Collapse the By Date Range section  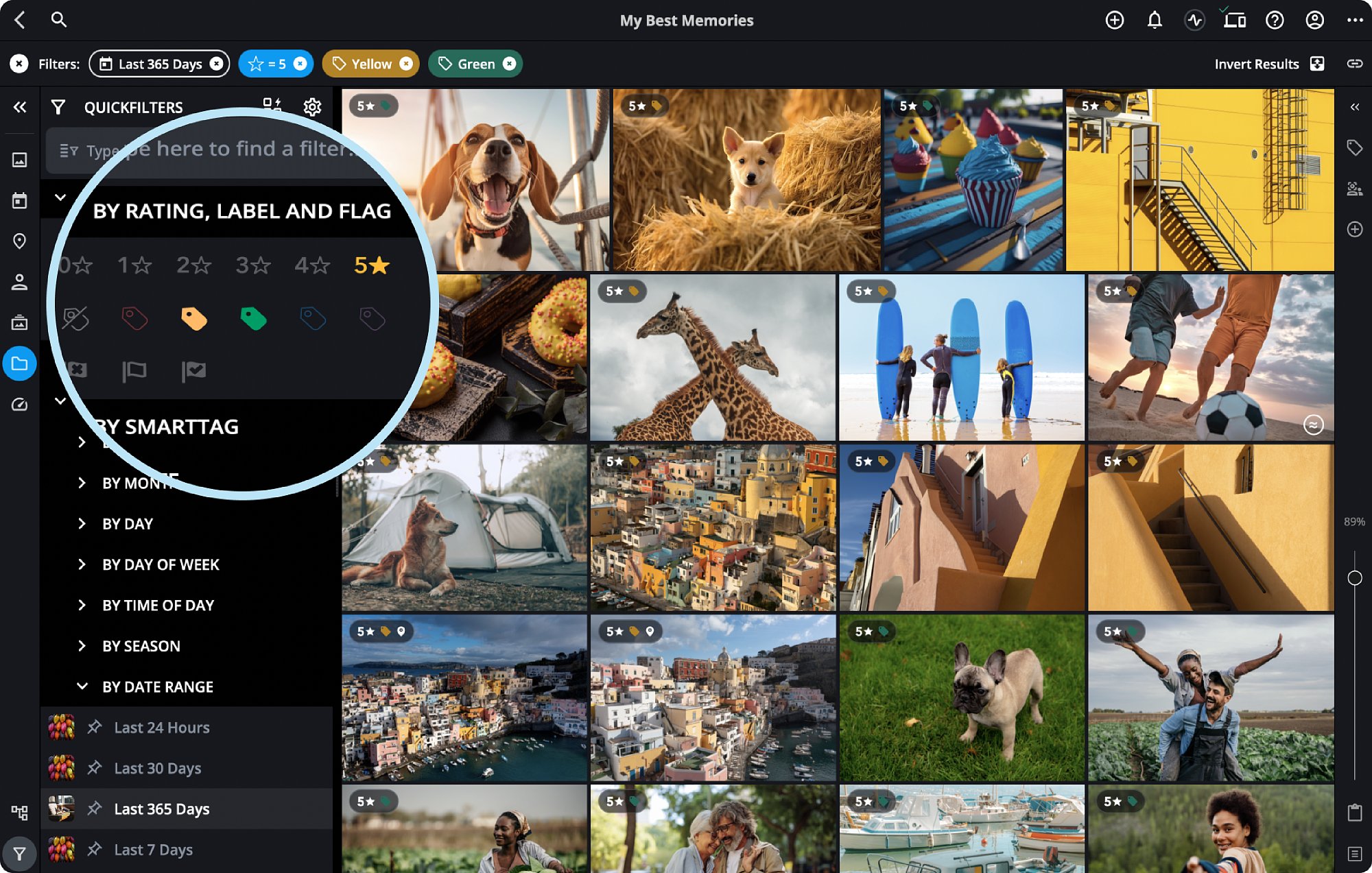point(82,686)
